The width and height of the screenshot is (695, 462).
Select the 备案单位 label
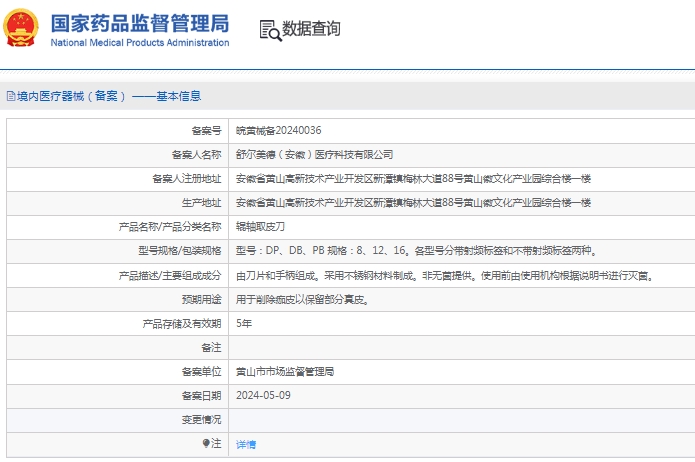click(x=201, y=372)
